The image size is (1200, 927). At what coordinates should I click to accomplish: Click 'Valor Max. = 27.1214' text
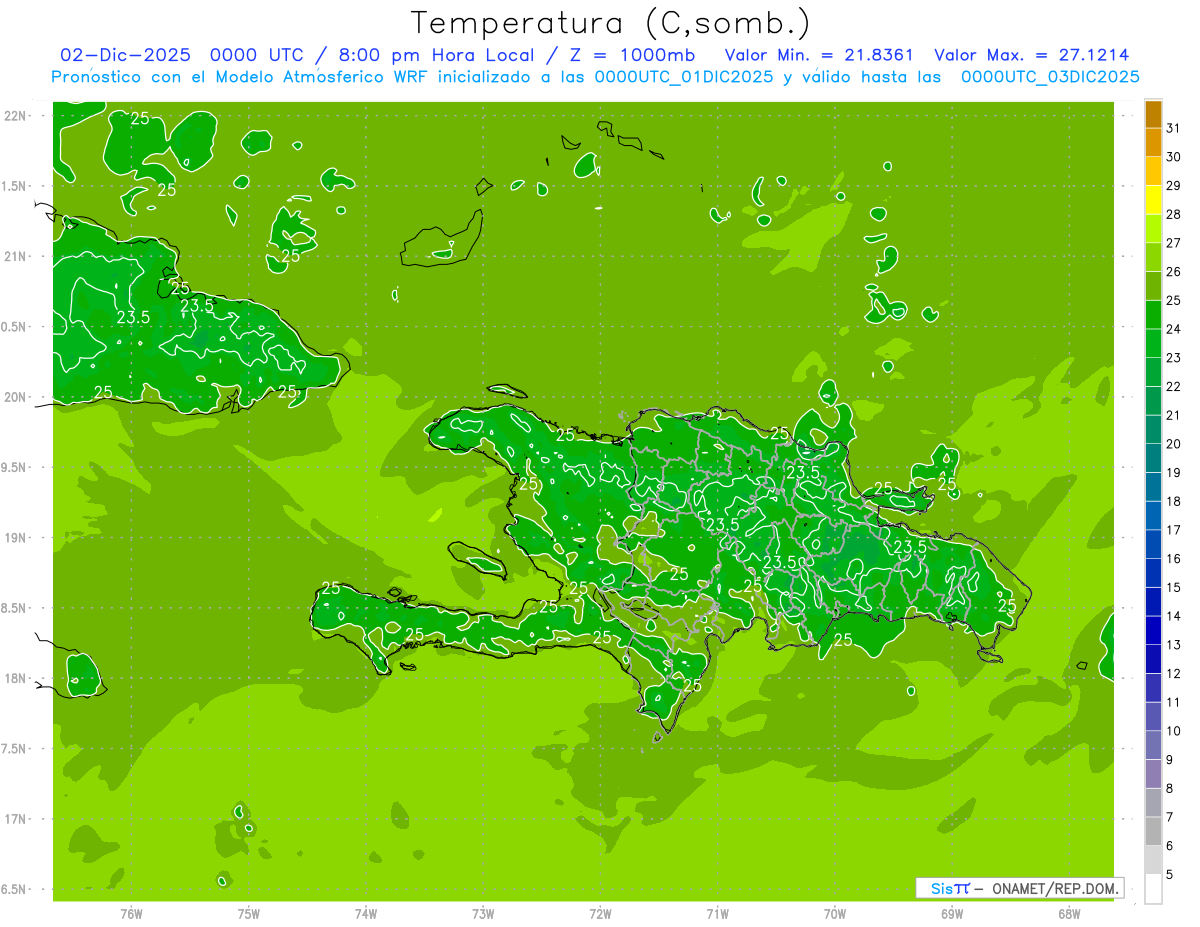tap(1032, 55)
